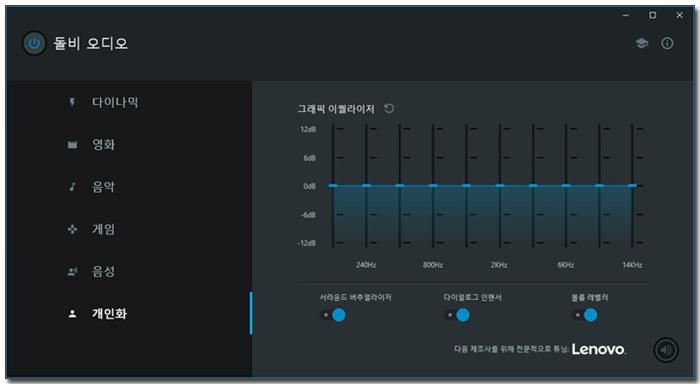Image resolution: width=700 pixels, height=384 pixels.
Task: Click the music note icon beside 음악
Action: click(x=72, y=187)
